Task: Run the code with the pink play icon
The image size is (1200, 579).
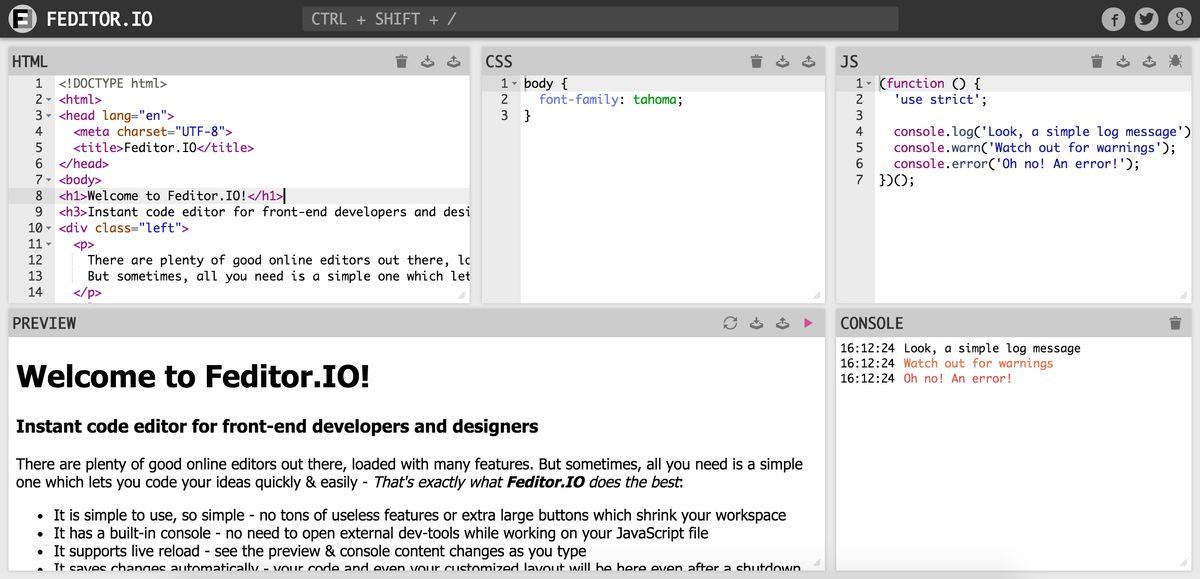Action: [809, 323]
